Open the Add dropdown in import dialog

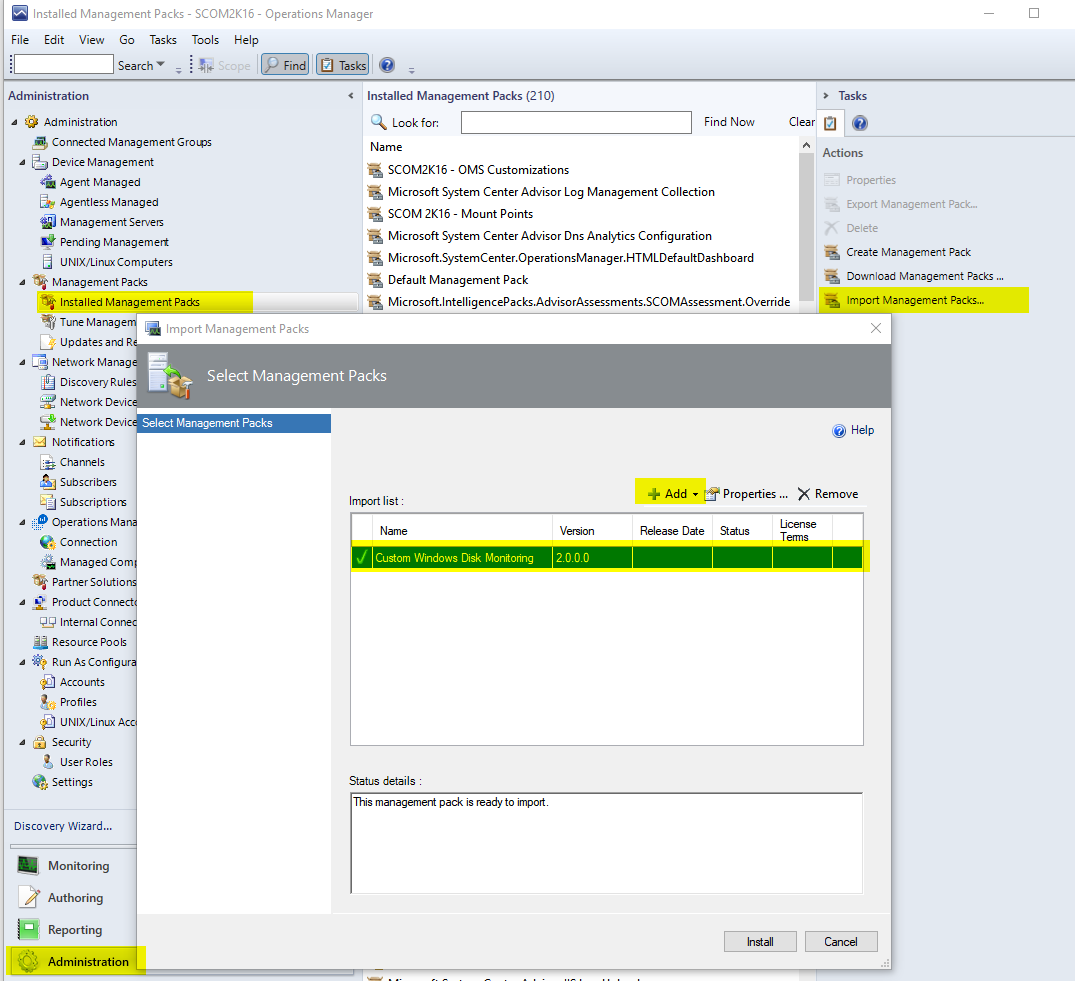coord(673,494)
